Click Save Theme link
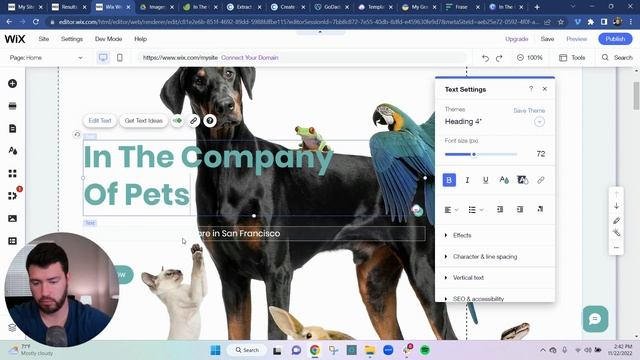640x360 pixels. [529, 111]
